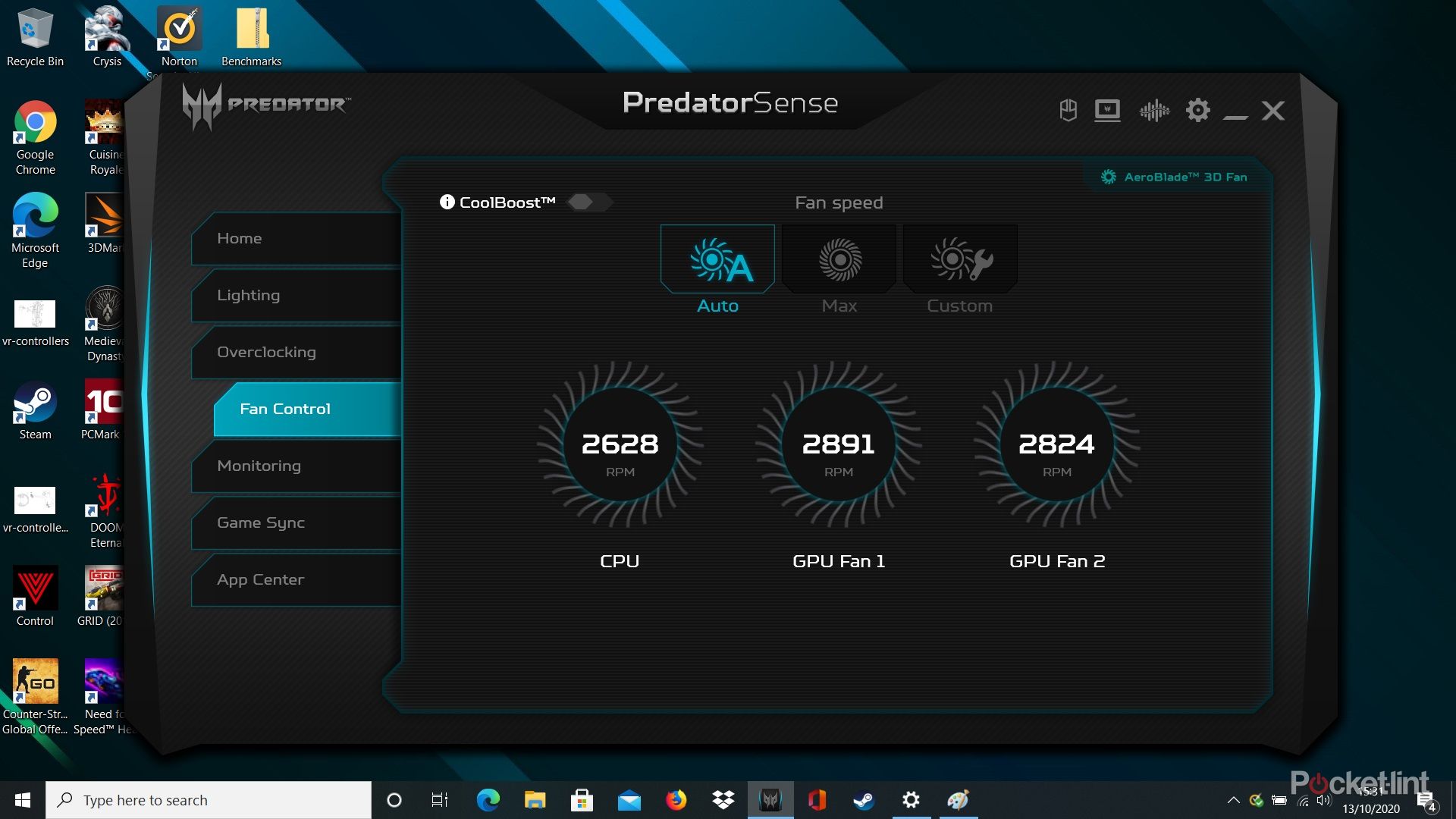Click the Predator peripheral icon in the title bar
The height and width of the screenshot is (819, 1456).
pos(1068,110)
